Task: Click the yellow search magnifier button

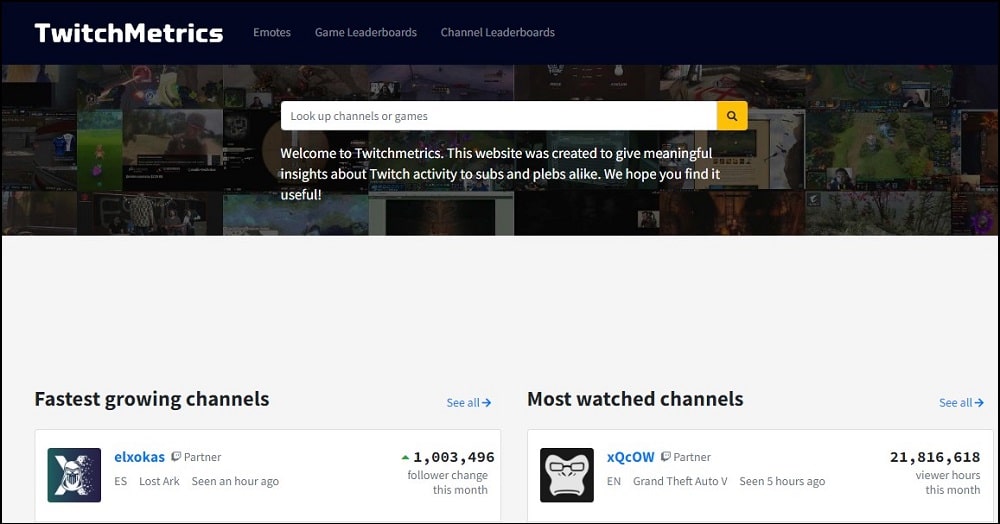Action: point(732,116)
